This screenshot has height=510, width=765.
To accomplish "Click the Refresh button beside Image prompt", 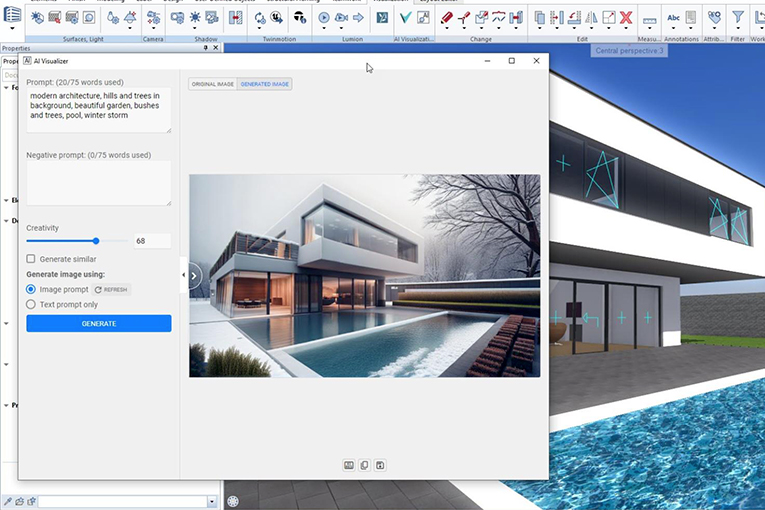I will [x=112, y=289].
